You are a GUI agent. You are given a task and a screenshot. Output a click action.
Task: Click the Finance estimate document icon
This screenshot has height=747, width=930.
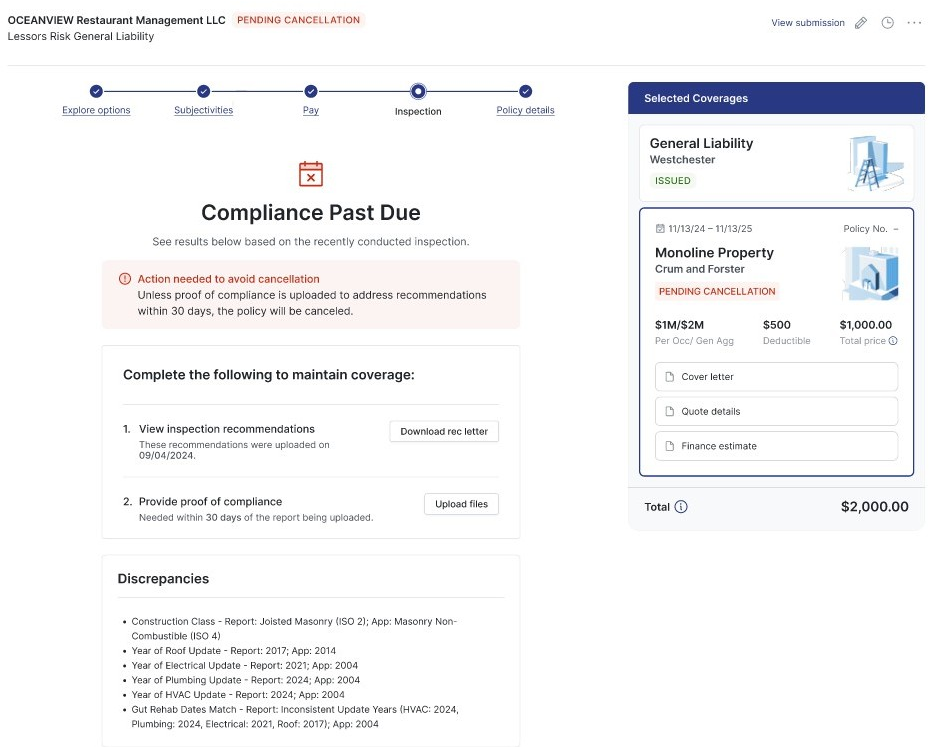(669, 446)
